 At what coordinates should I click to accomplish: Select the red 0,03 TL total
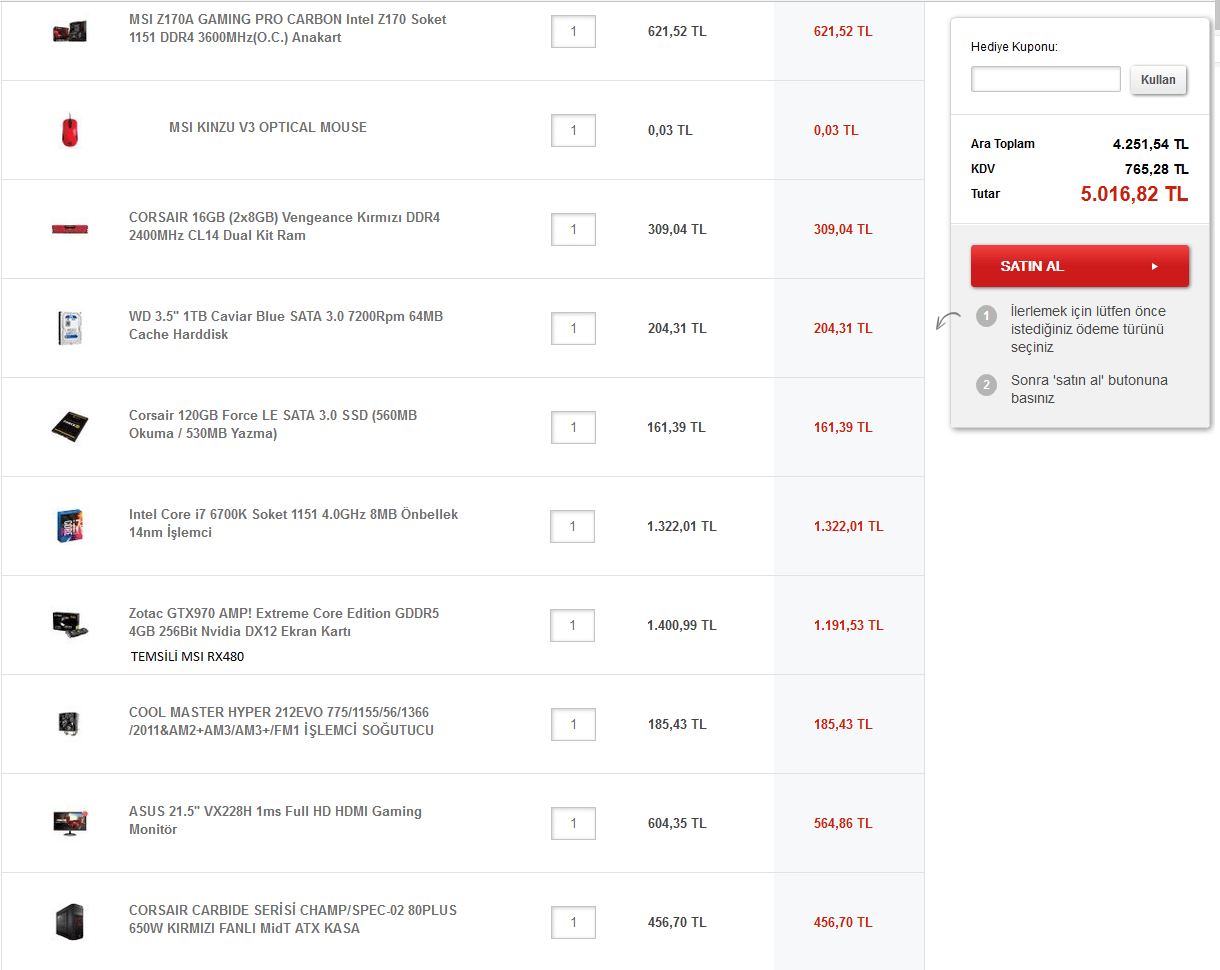tap(836, 130)
